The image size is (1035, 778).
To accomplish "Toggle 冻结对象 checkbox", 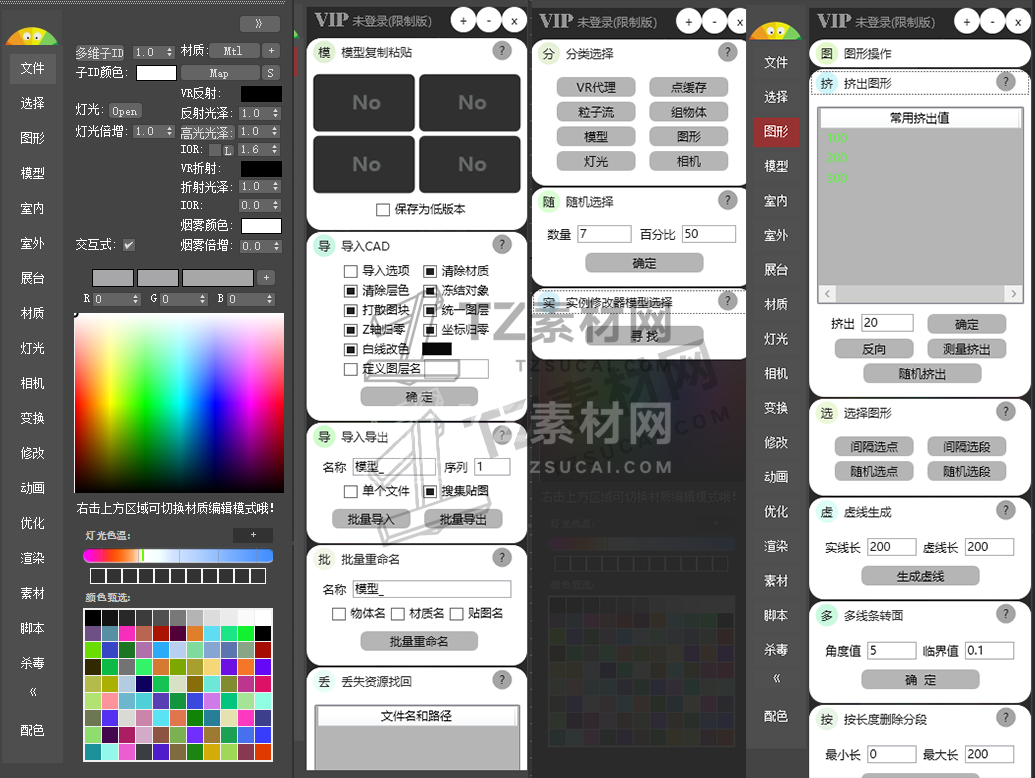I will point(430,290).
